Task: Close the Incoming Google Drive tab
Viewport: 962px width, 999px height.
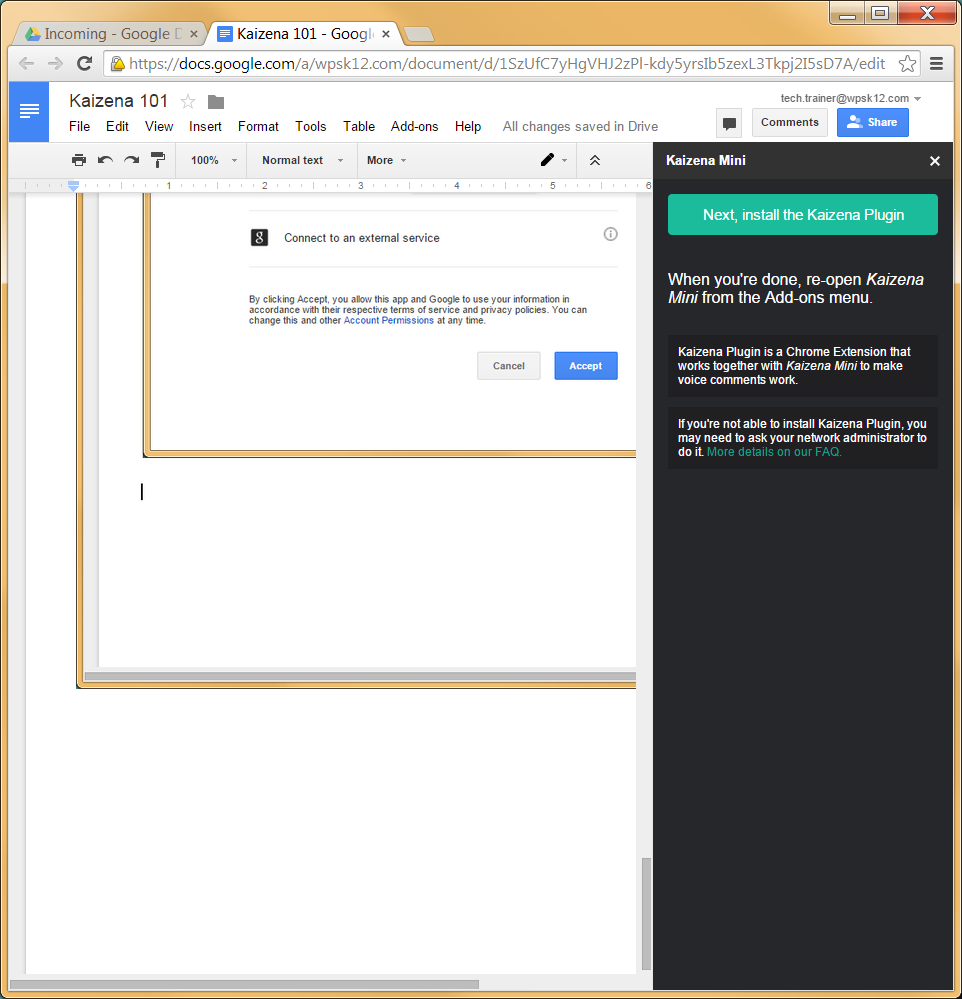Action: tap(194, 34)
